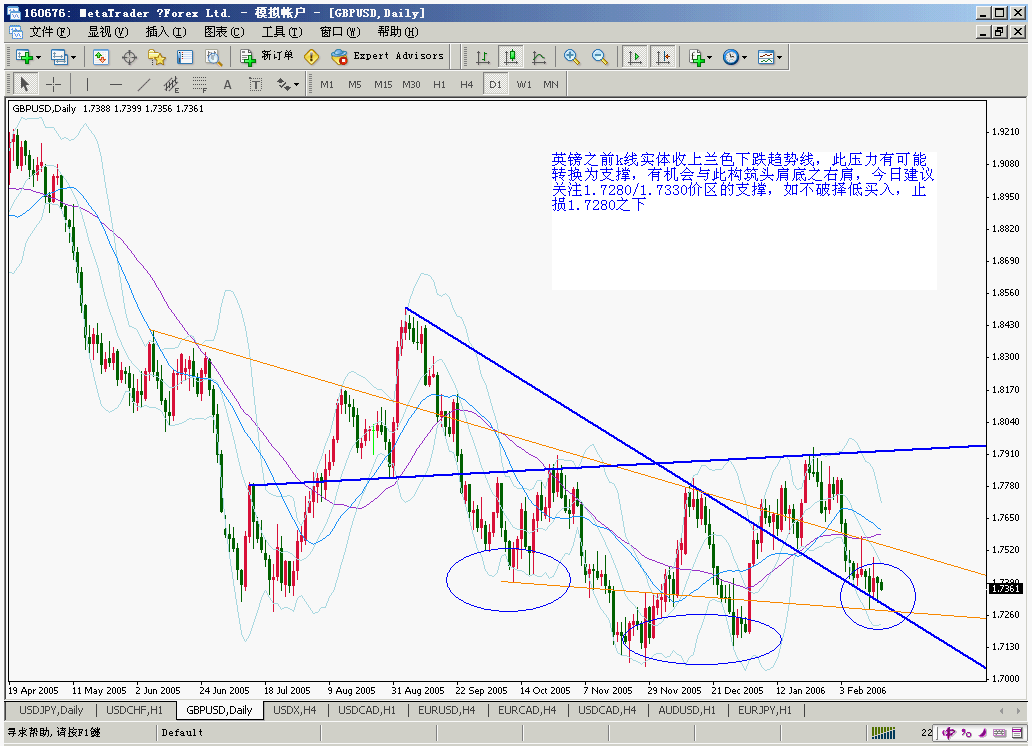The width and height of the screenshot is (1032, 746).
Task: Select the Text 'A' drawing tool
Action: (x=228, y=84)
